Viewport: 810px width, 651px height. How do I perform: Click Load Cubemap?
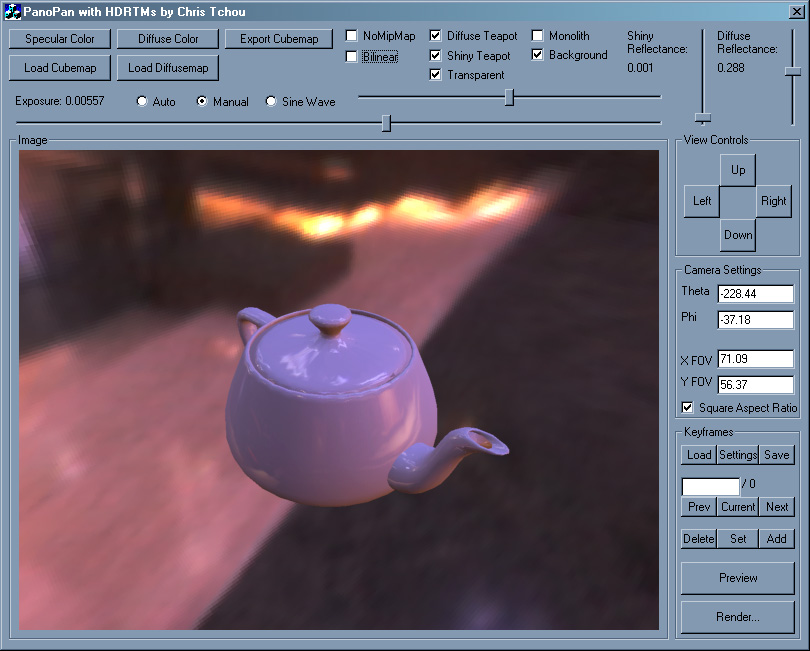[60, 68]
